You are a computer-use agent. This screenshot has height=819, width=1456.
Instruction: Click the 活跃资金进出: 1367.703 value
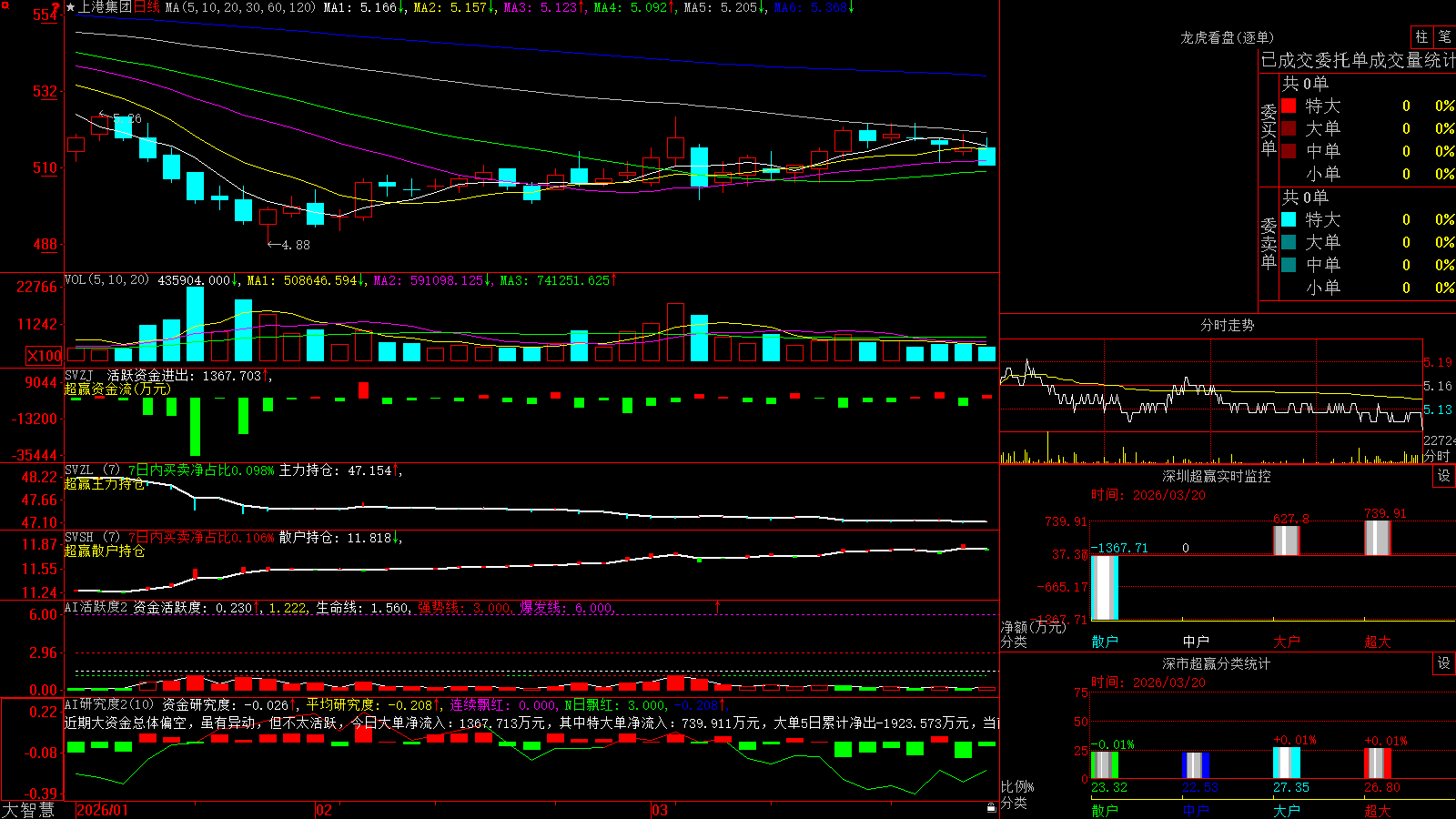pyautogui.click(x=184, y=376)
